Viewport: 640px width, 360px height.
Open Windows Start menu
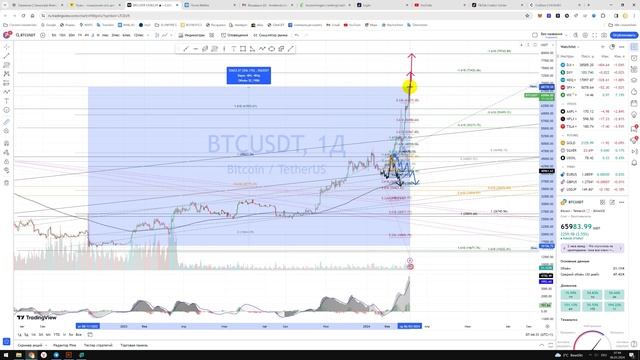point(6,355)
